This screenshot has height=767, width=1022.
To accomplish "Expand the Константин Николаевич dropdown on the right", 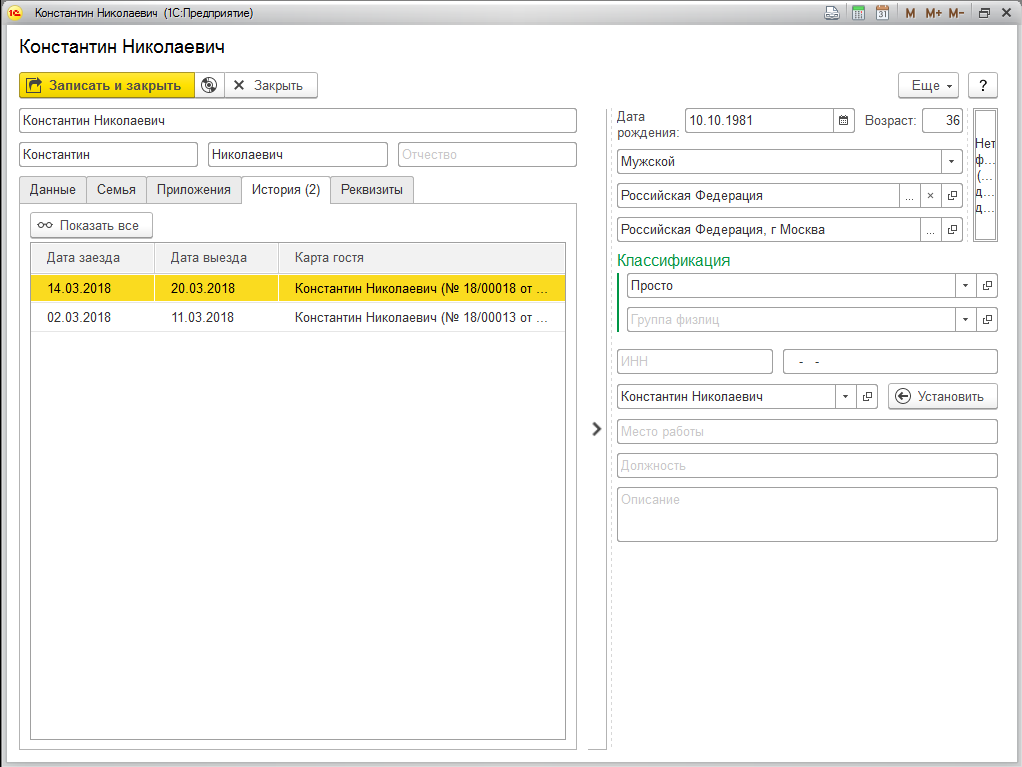I will (x=846, y=396).
